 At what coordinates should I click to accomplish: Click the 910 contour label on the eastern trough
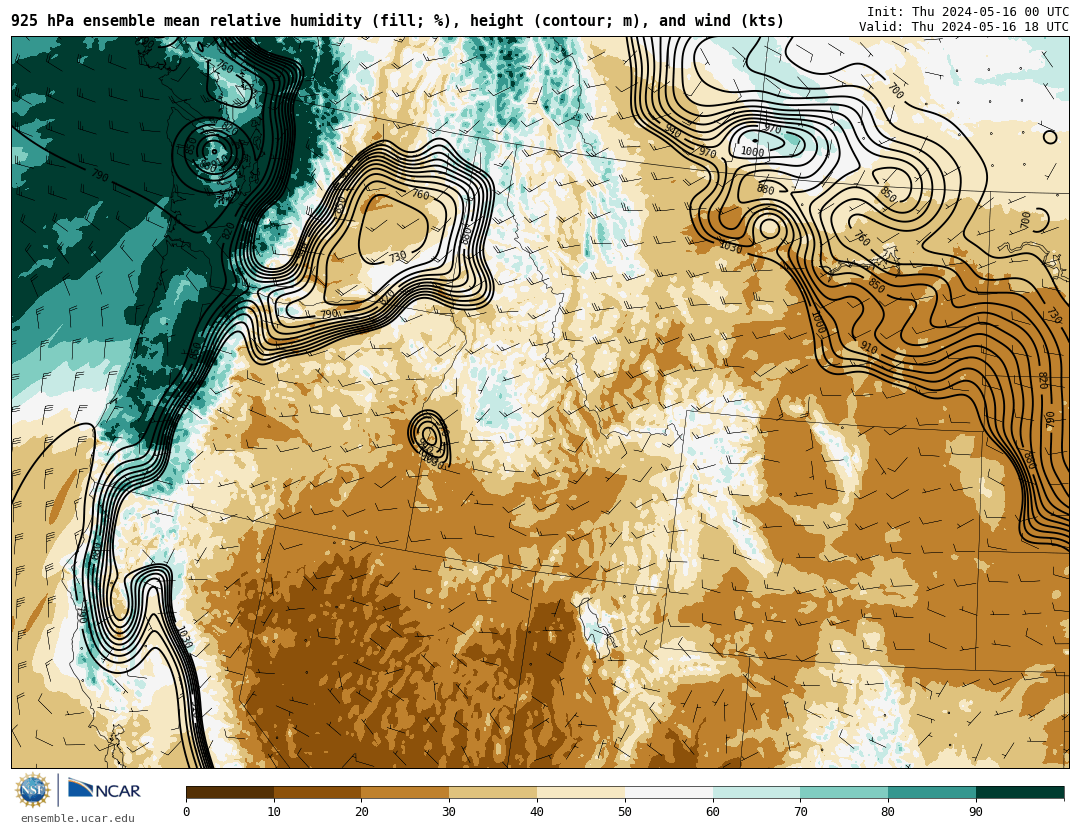[869, 349]
